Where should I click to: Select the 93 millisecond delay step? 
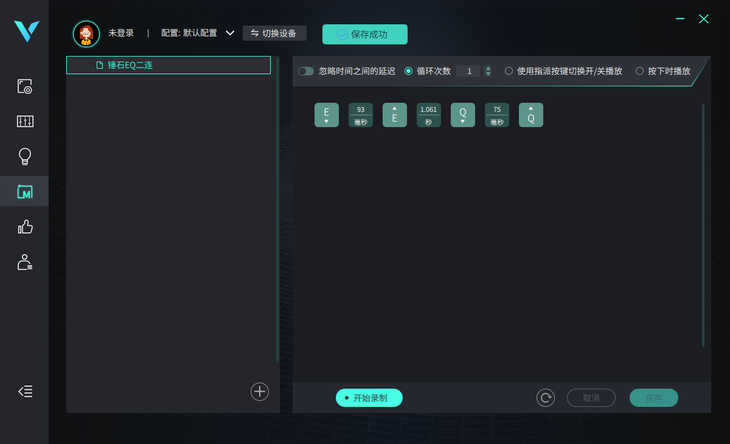coord(360,115)
